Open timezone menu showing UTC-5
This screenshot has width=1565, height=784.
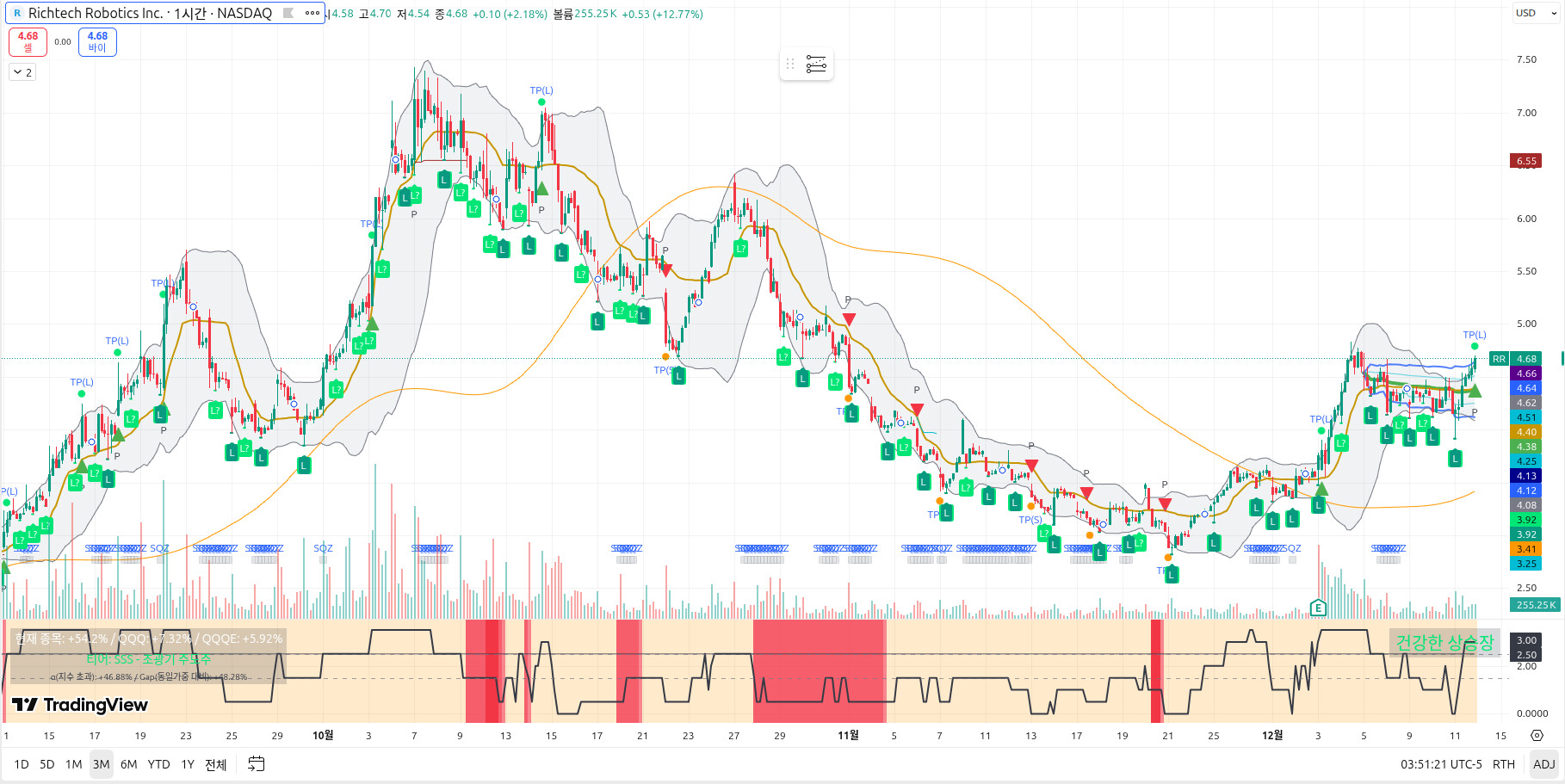pyautogui.click(x=1441, y=764)
